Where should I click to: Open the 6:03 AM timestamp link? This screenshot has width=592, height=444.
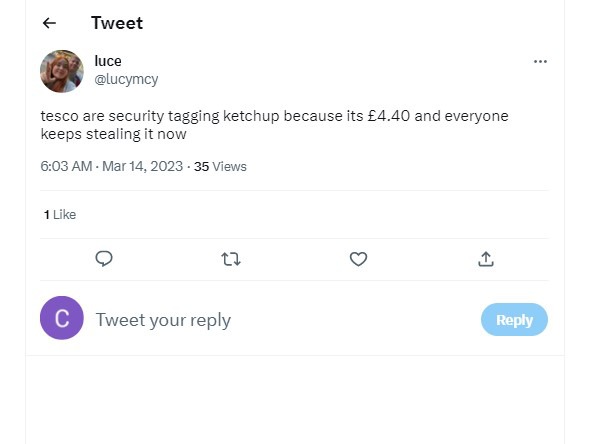coord(66,166)
